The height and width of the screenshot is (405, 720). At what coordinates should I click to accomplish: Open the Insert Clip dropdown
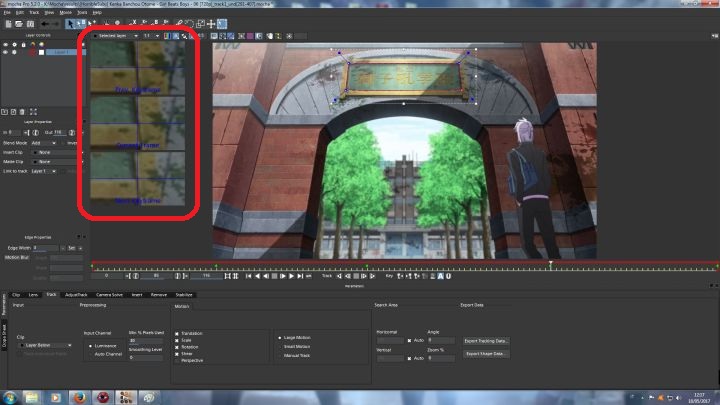pos(56,152)
